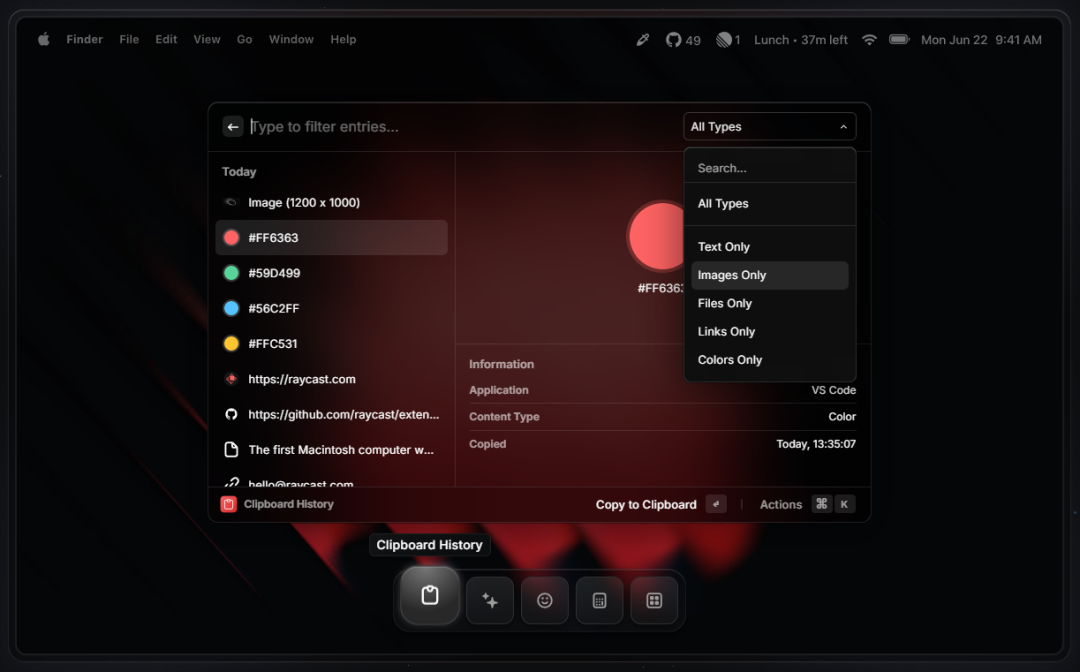Screen dimensions: 1080x672
Task: Select The first Macintosh computer entry
Action: coord(331,450)
